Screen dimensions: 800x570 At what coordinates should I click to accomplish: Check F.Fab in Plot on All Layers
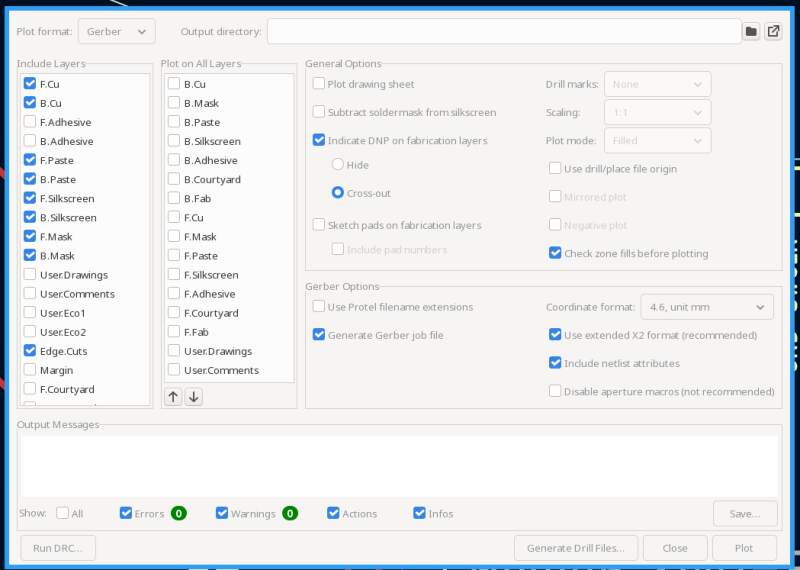click(x=174, y=332)
